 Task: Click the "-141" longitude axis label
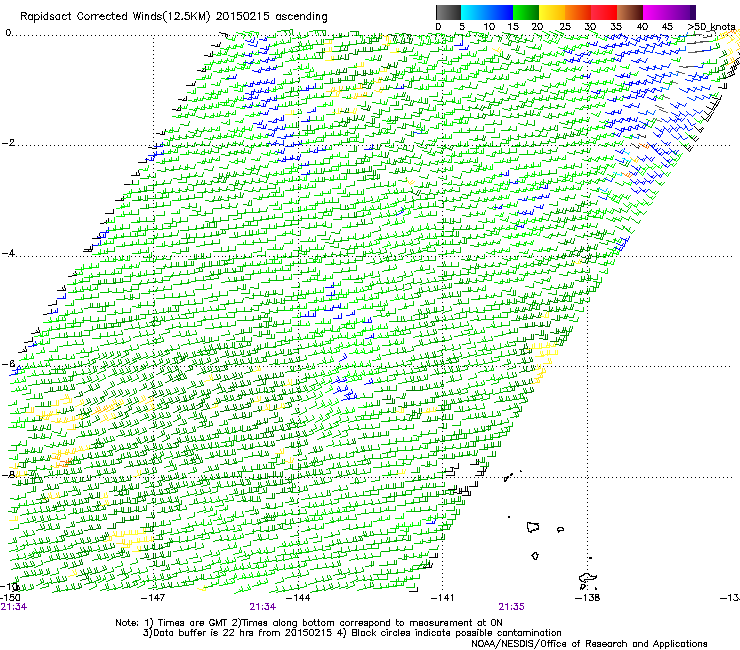coord(443,598)
